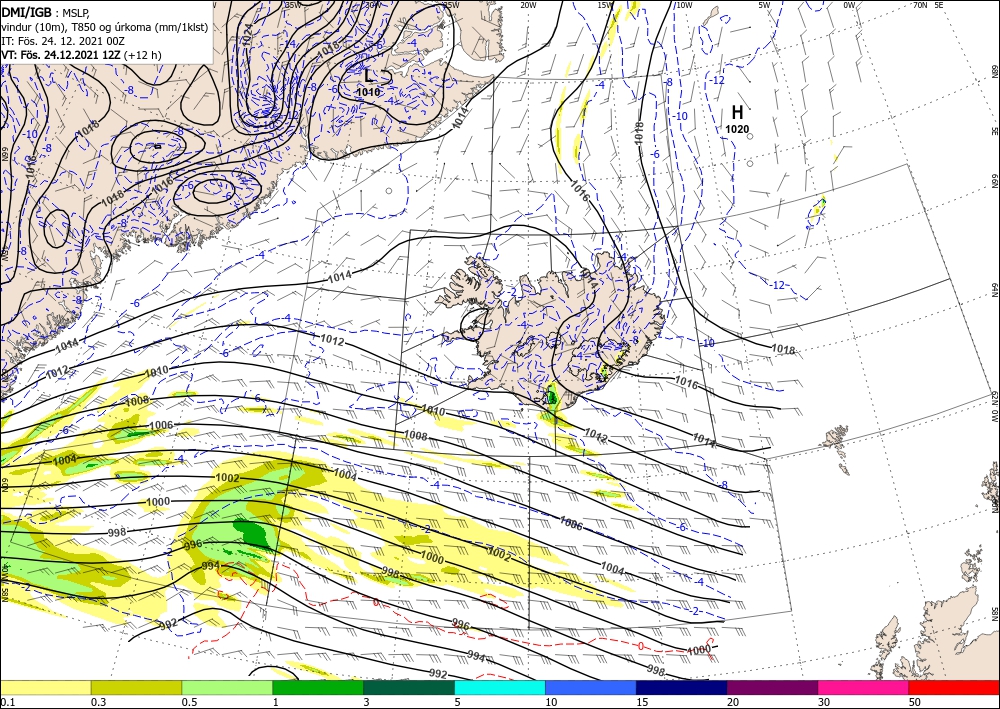Click the 'vindur (10m), T850 og úrkoma' line

(x=105, y=27)
